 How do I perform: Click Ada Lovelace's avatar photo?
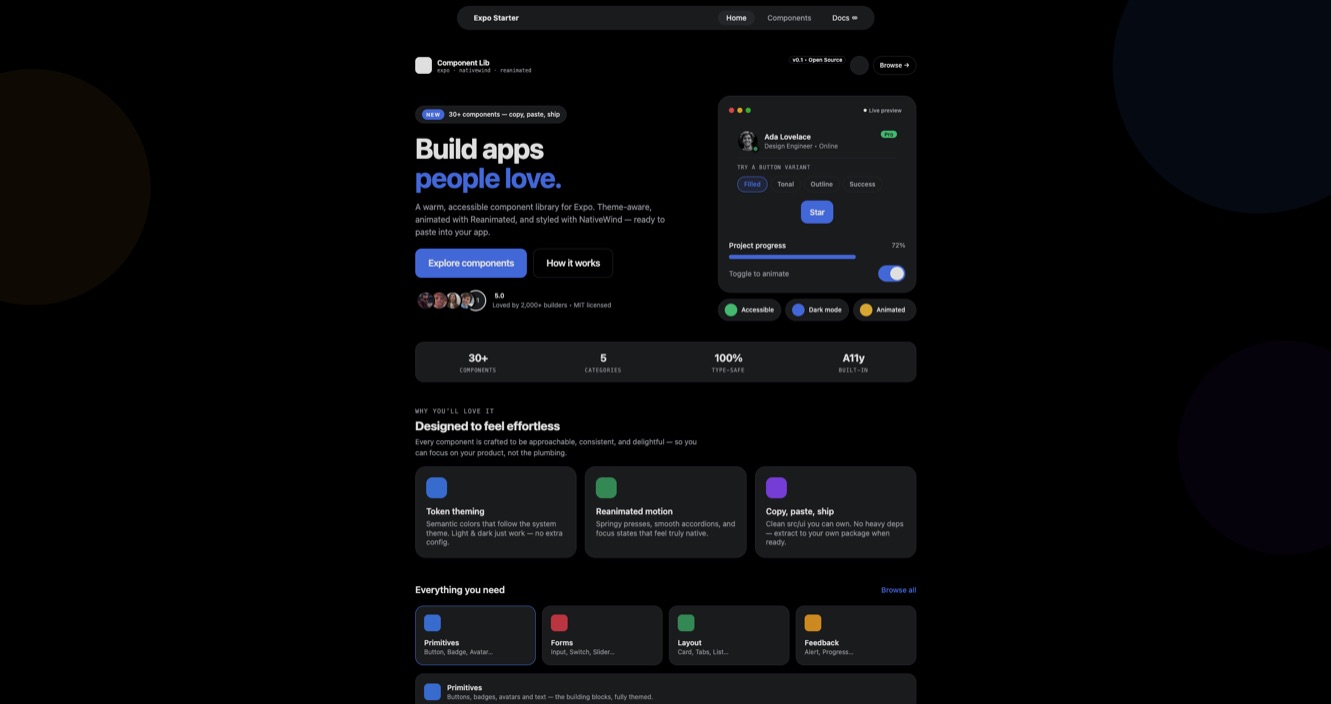point(747,141)
